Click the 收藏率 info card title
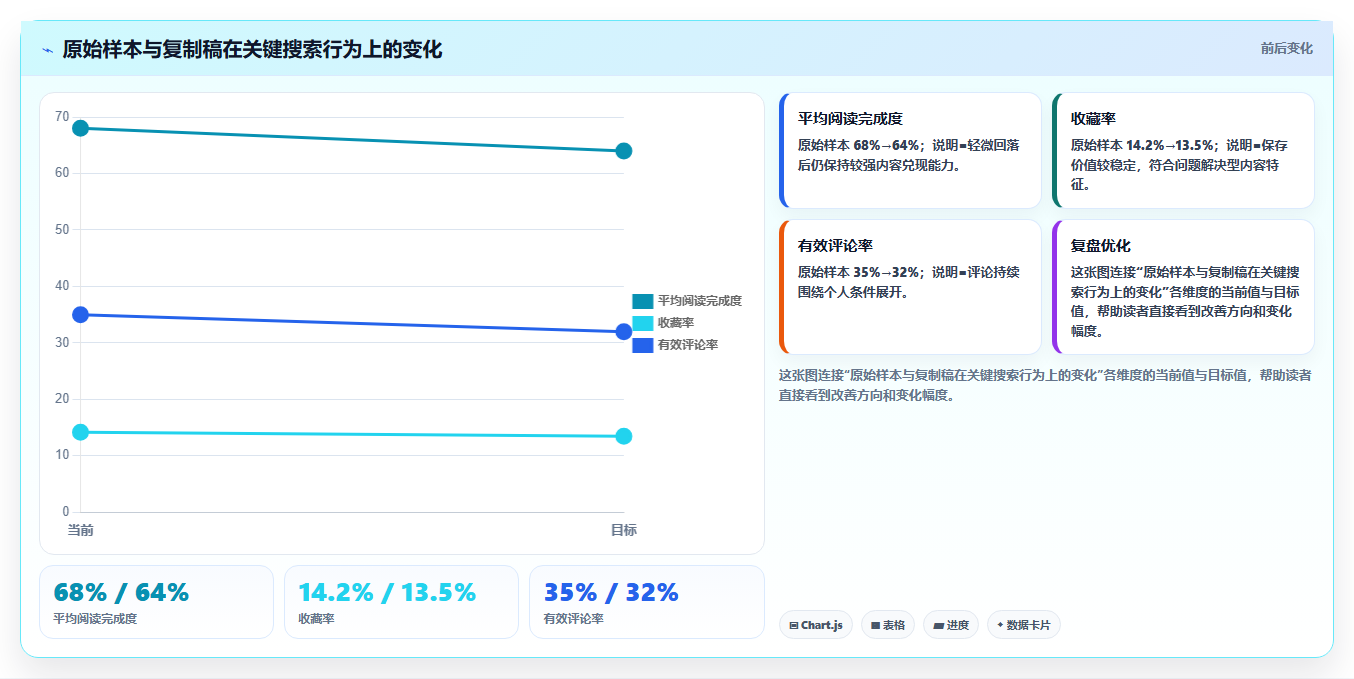The image size is (1354, 679). click(1093, 118)
